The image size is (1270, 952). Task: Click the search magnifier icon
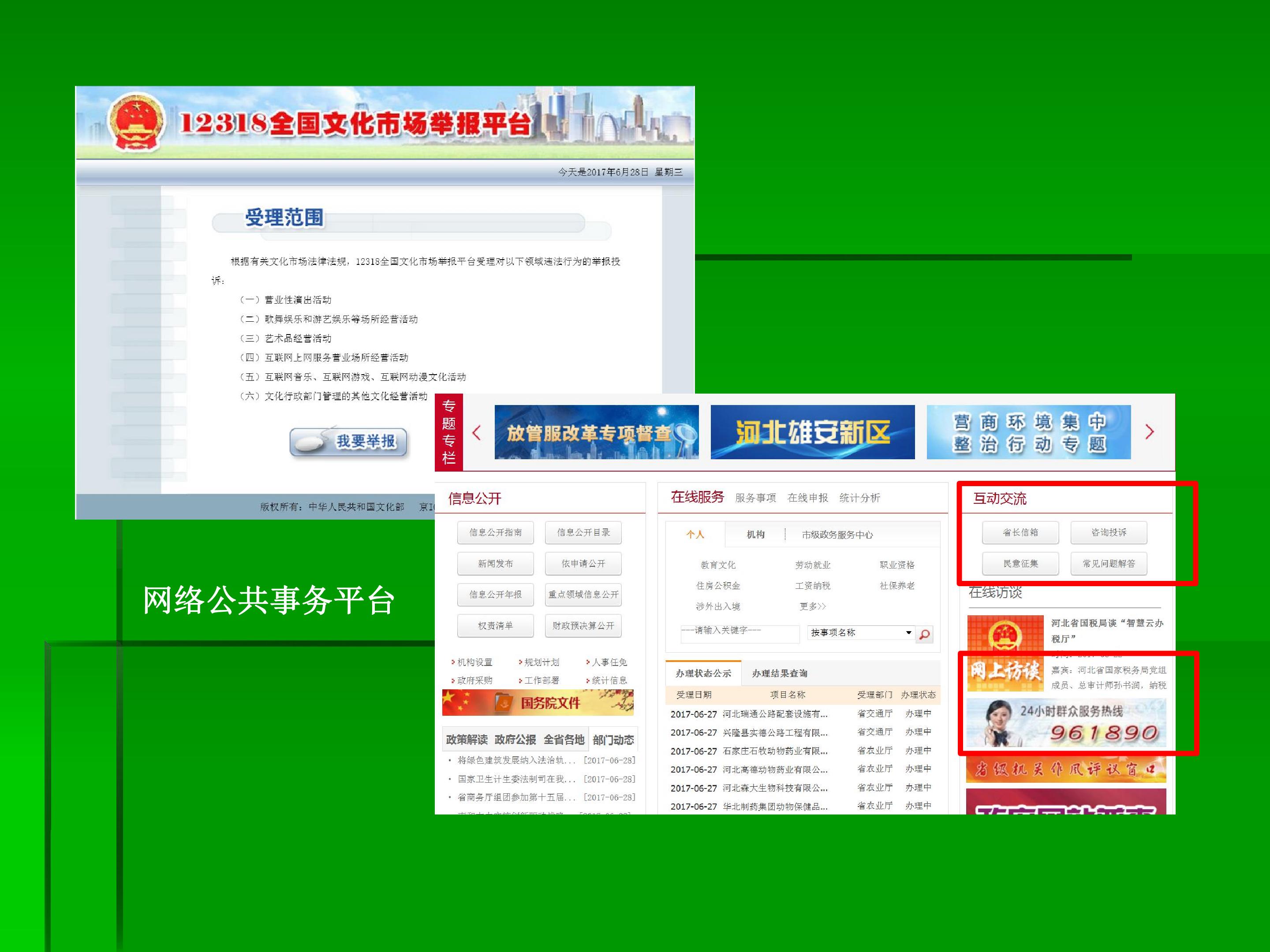924,634
